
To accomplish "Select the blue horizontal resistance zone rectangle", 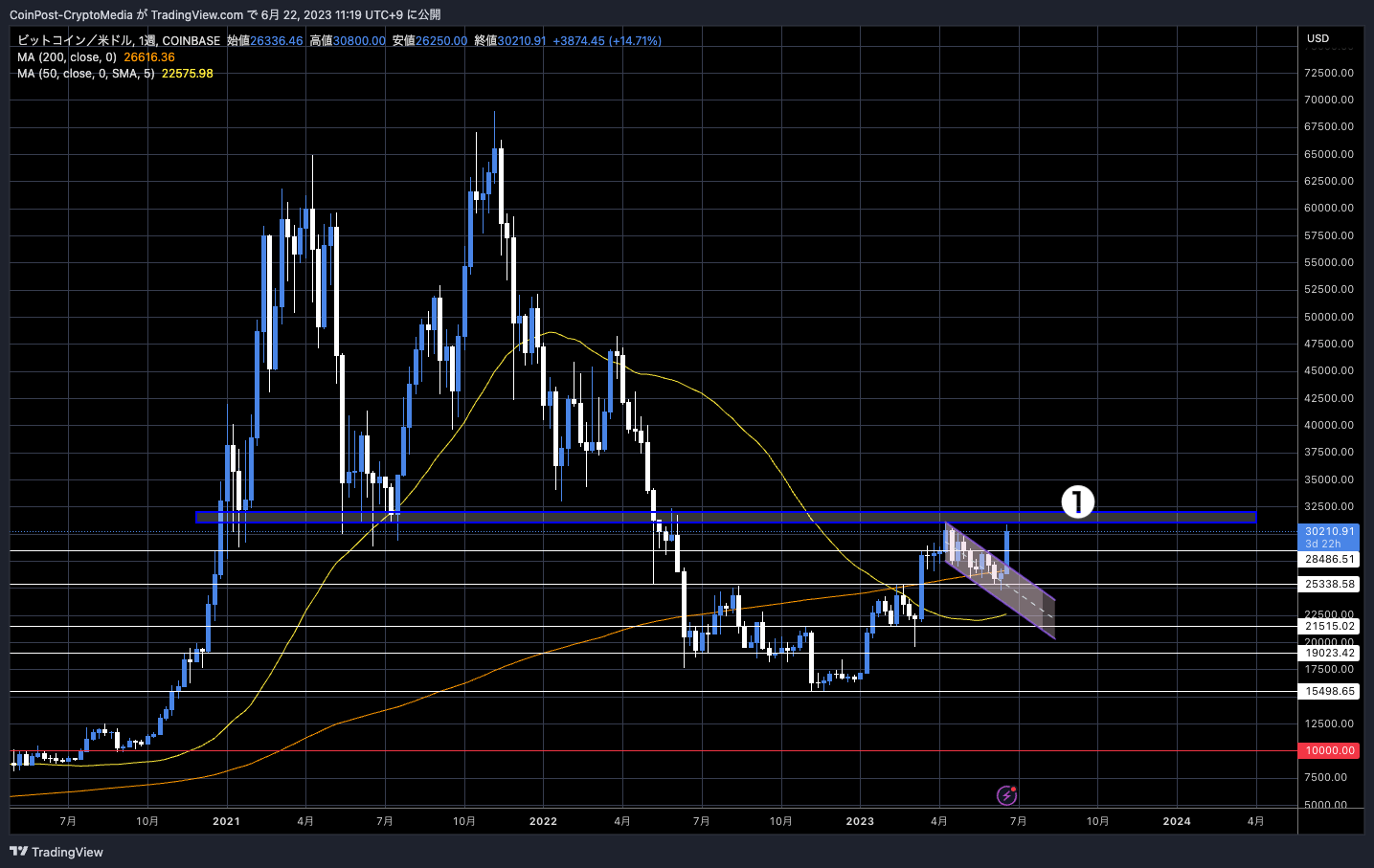I will point(726,518).
